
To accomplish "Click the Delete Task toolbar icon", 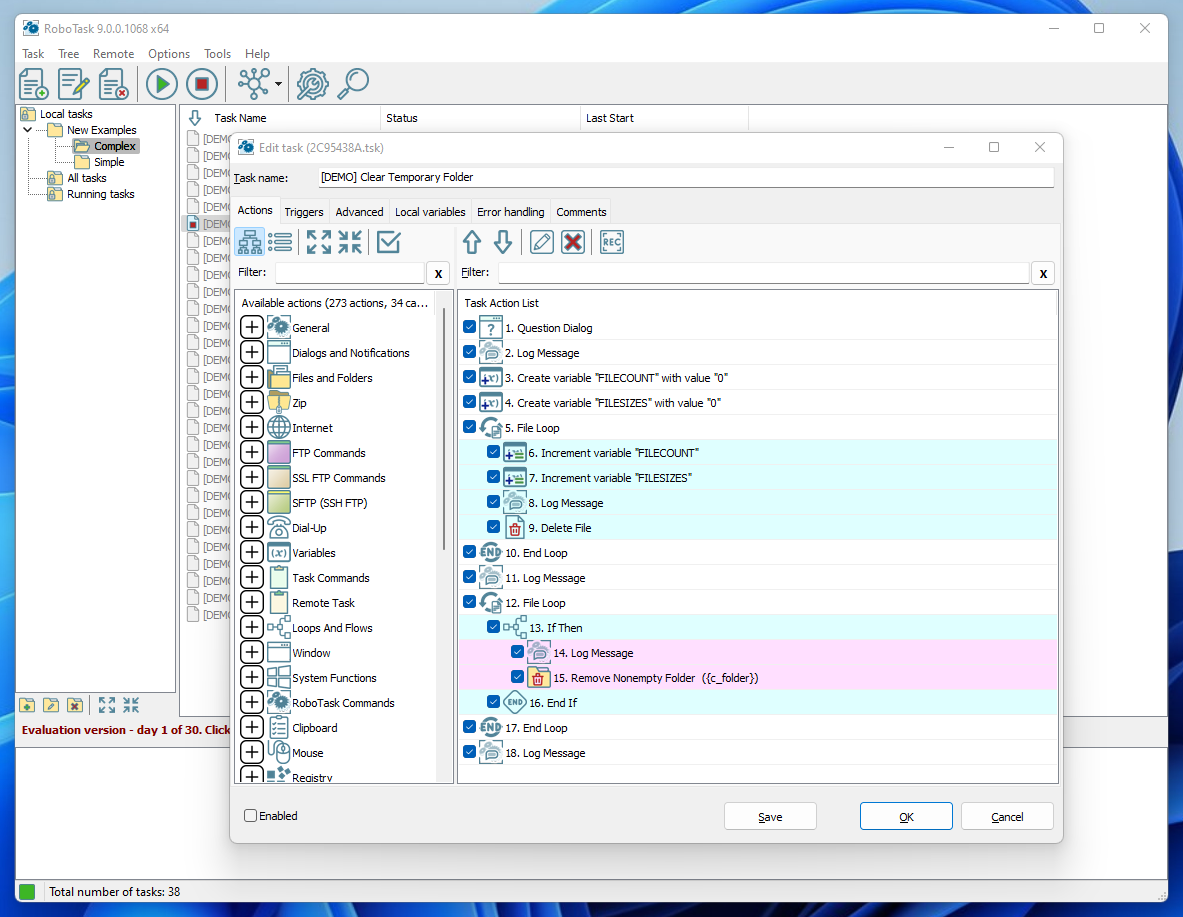I will [x=114, y=84].
